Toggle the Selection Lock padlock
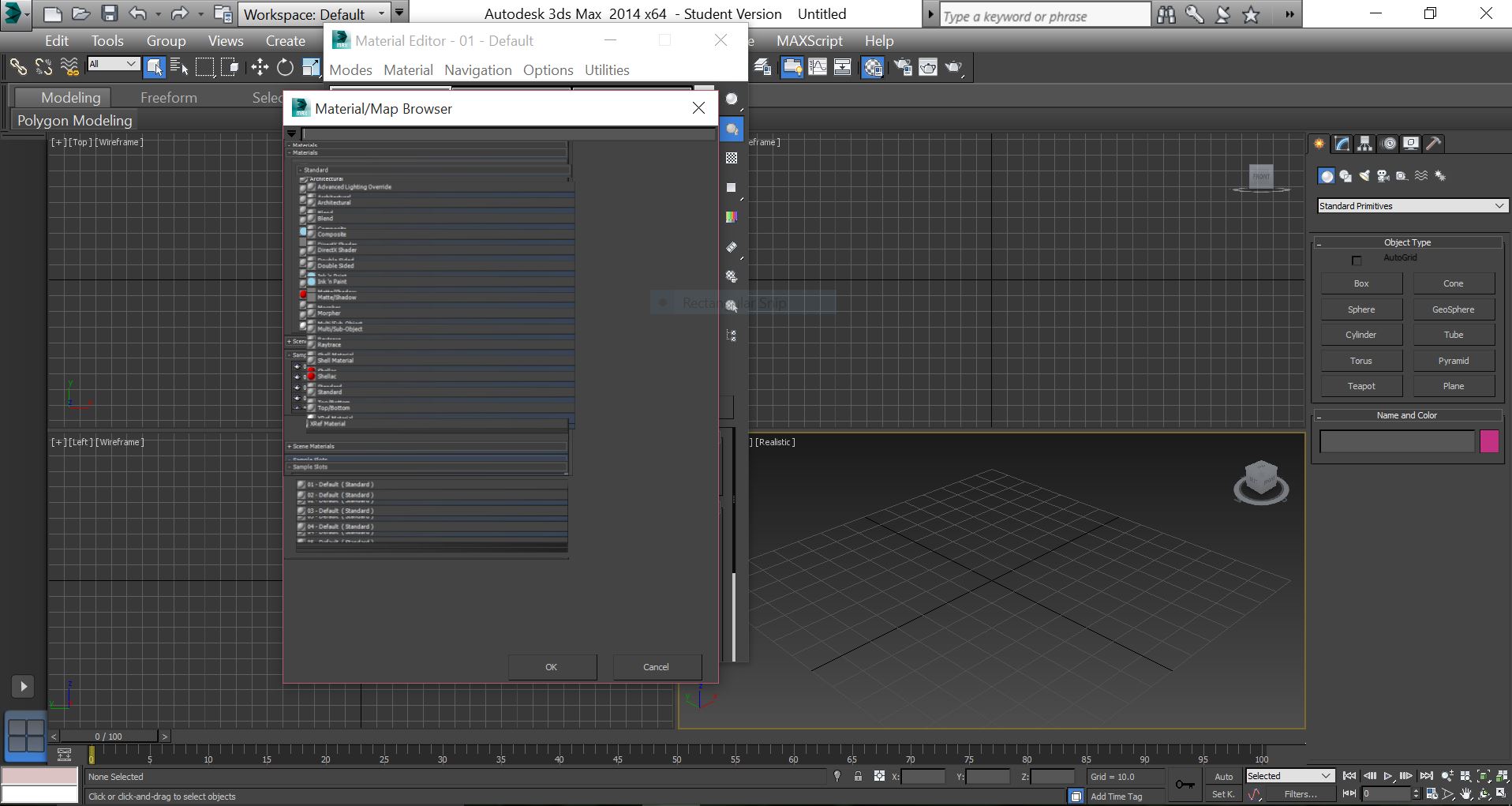Image resolution: width=1512 pixels, height=806 pixels. 858,777
